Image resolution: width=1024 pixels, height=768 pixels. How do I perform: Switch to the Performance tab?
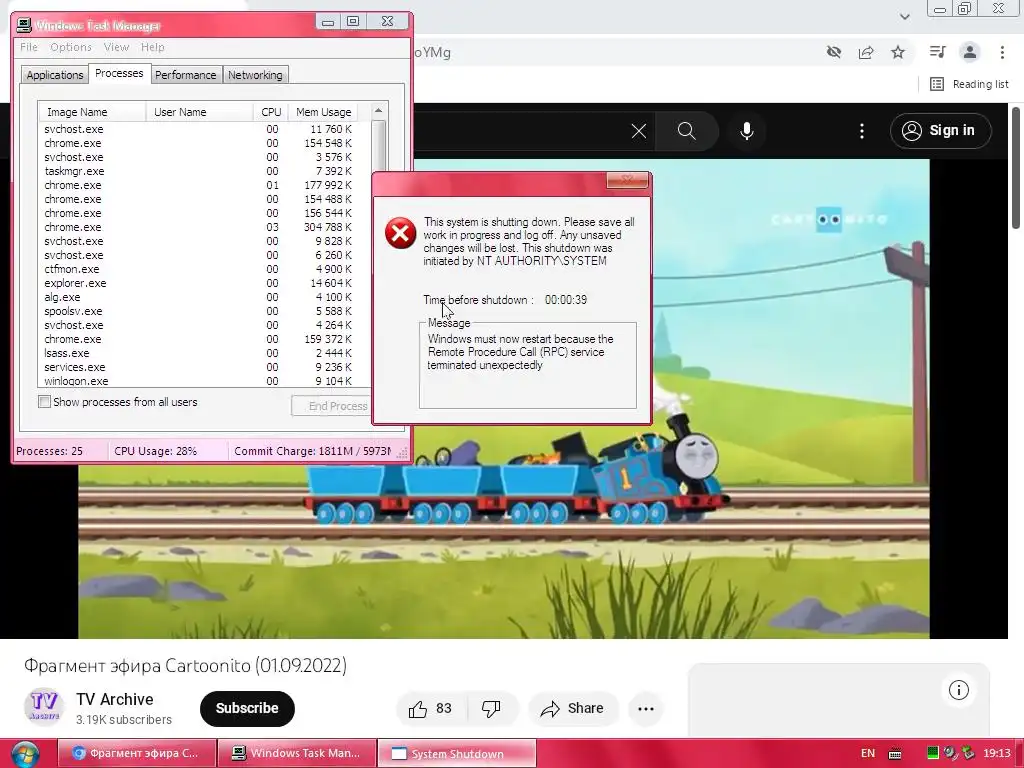[185, 75]
